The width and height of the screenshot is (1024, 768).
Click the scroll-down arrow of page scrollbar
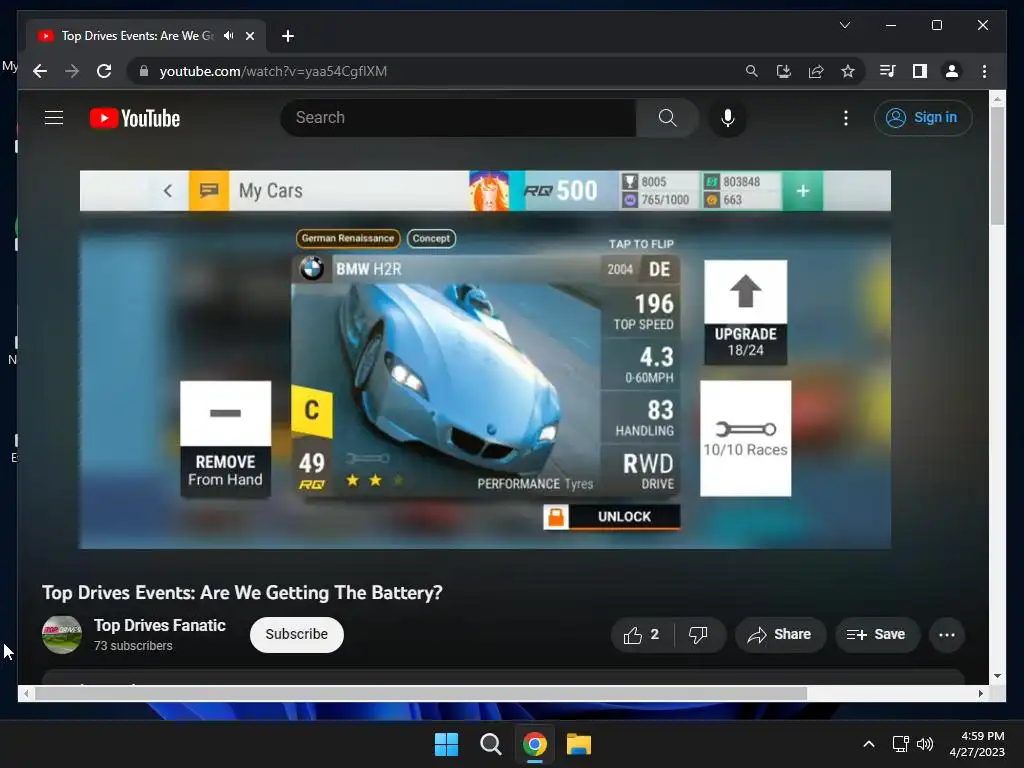point(997,676)
